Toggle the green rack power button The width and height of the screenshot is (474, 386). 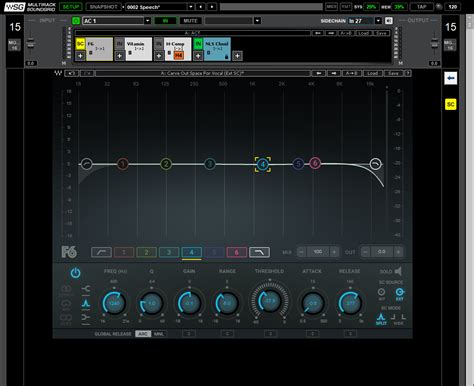(76, 21)
